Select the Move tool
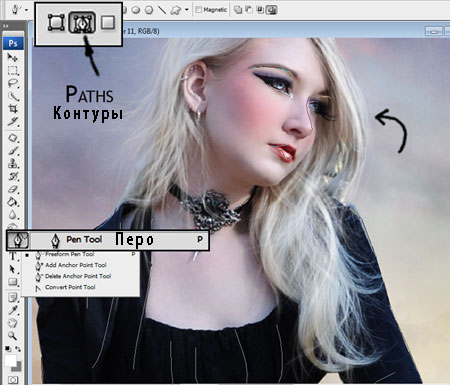The width and height of the screenshot is (450, 385). point(13,58)
